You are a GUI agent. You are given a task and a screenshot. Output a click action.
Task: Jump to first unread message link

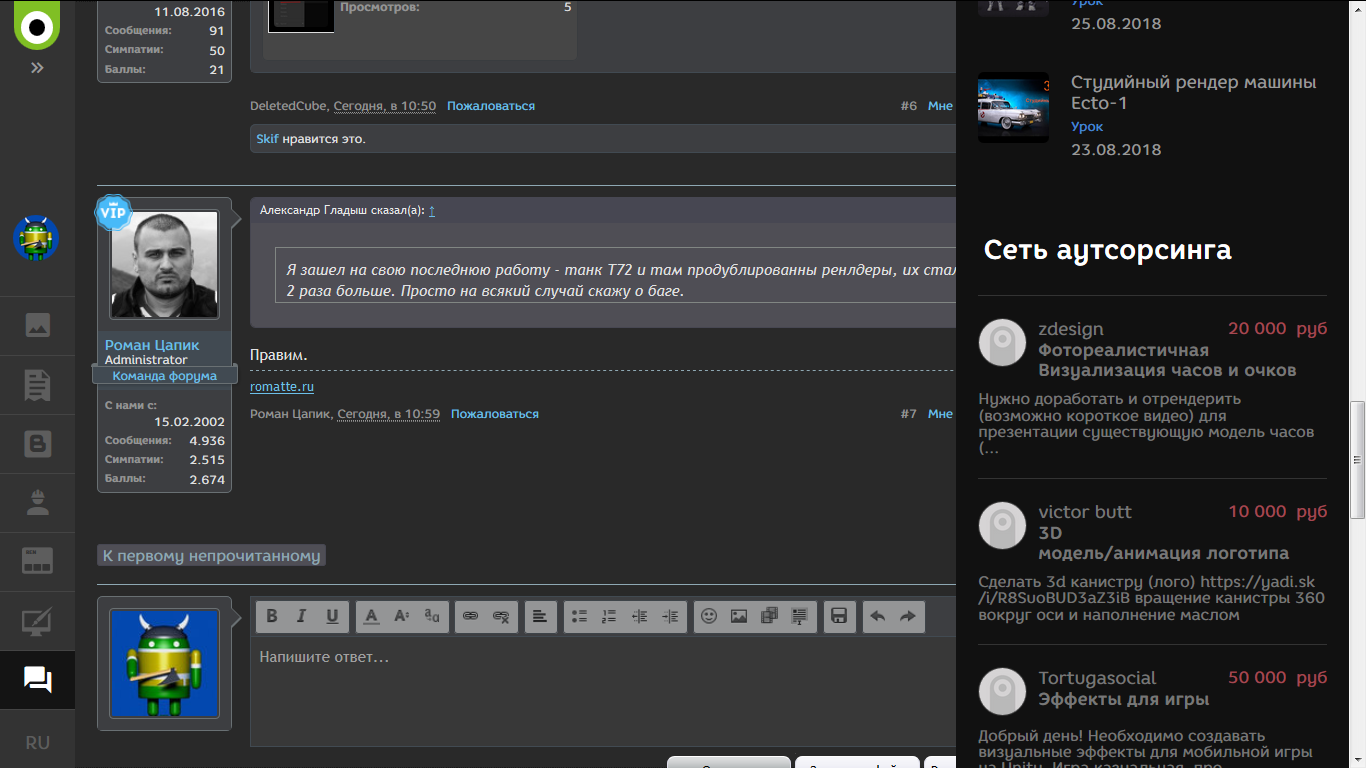pyautogui.click(x=211, y=556)
